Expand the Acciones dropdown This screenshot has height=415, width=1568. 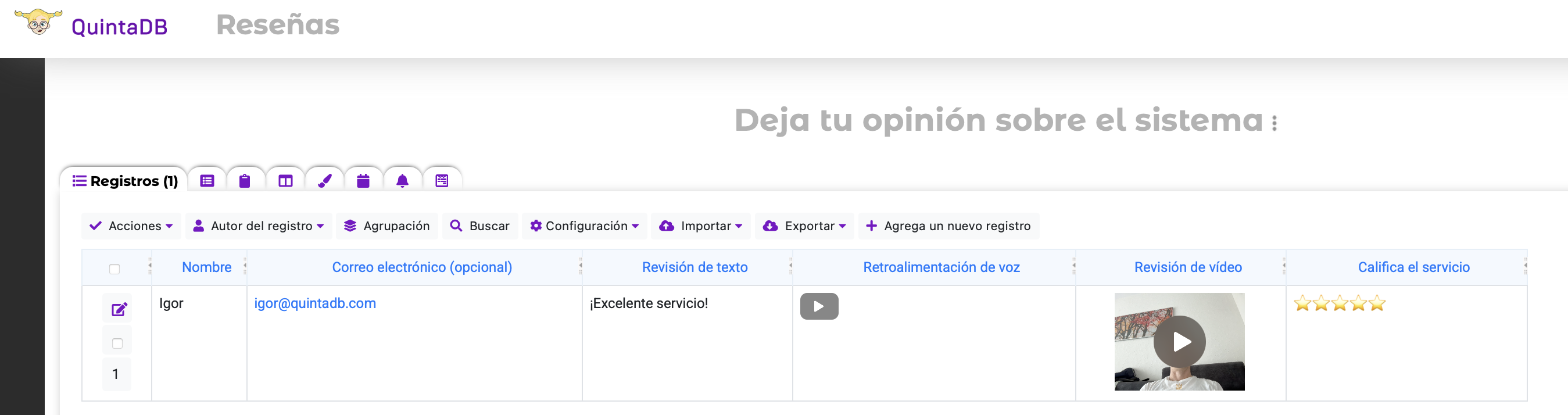coord(131,226)
